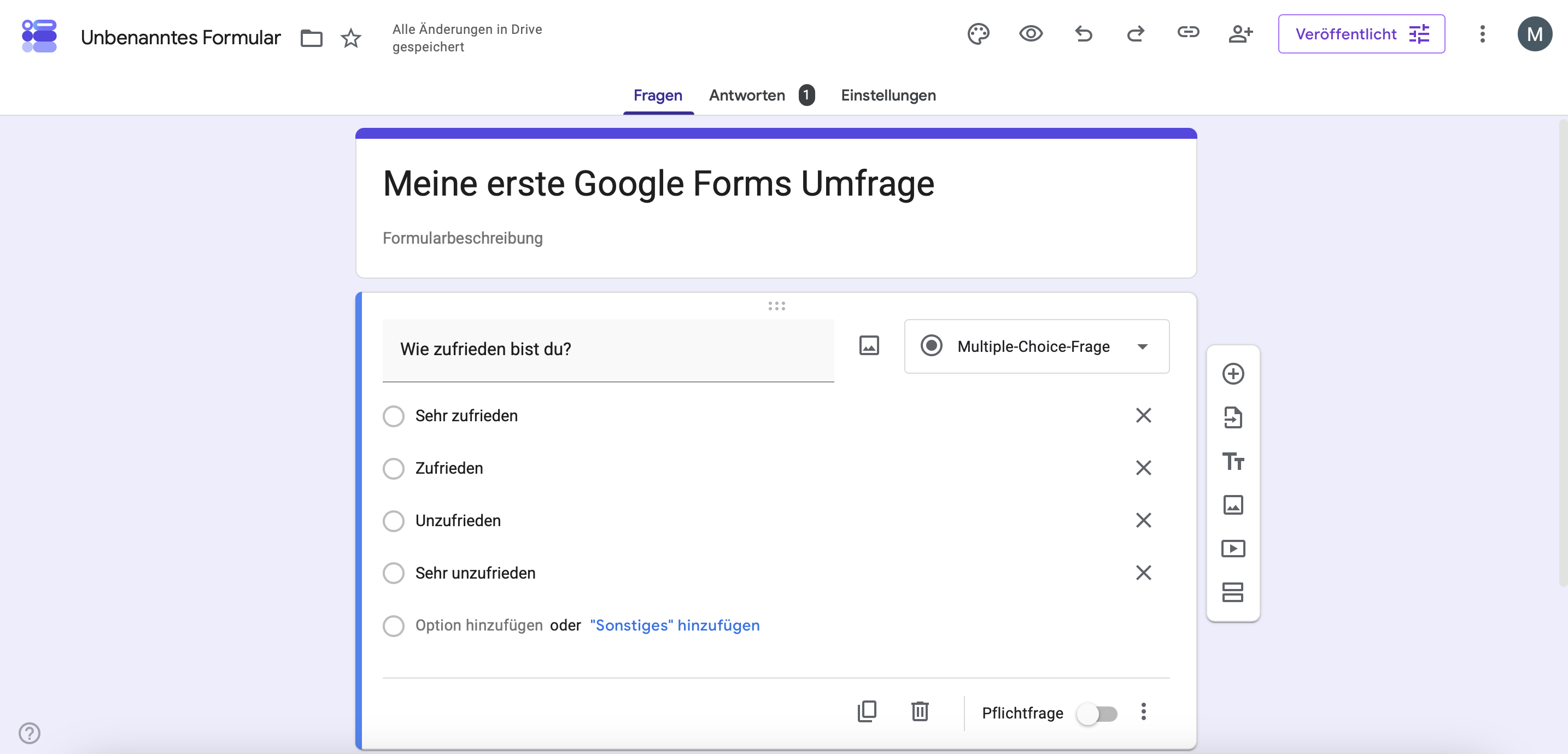
Task: Add collaborators with the person-plus icon
Action: pyautogui.click(x=1241, y=33)
